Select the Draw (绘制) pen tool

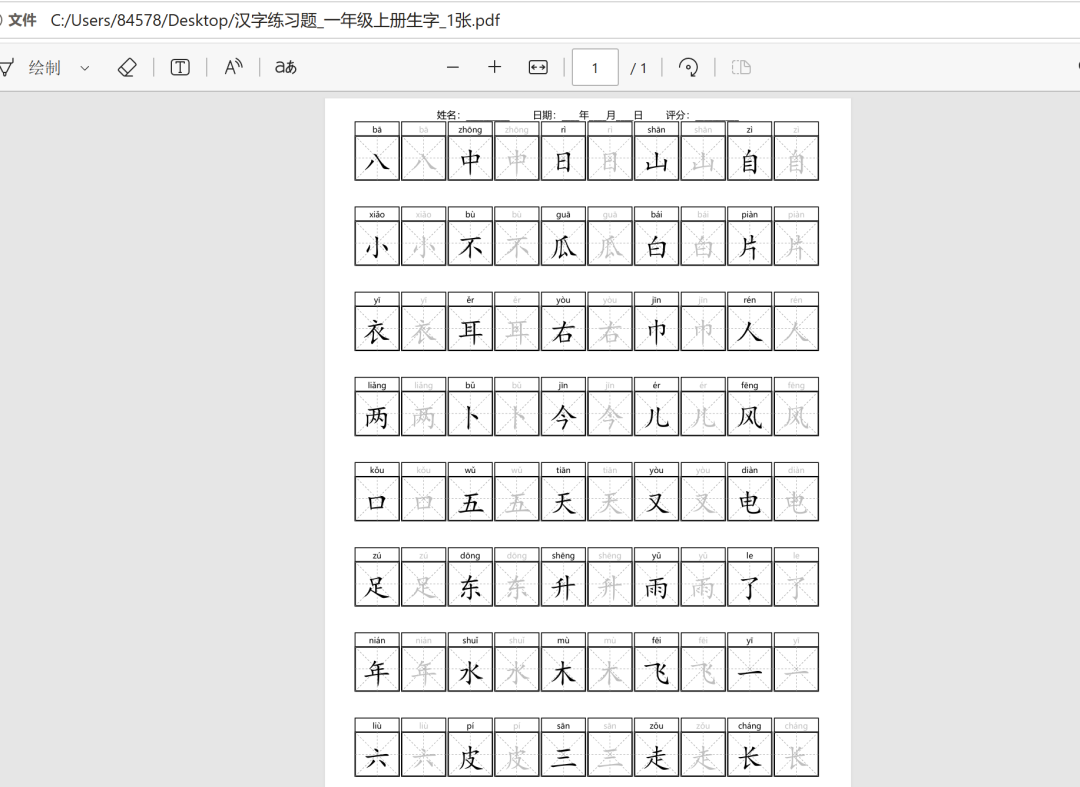tap(31, 67)
